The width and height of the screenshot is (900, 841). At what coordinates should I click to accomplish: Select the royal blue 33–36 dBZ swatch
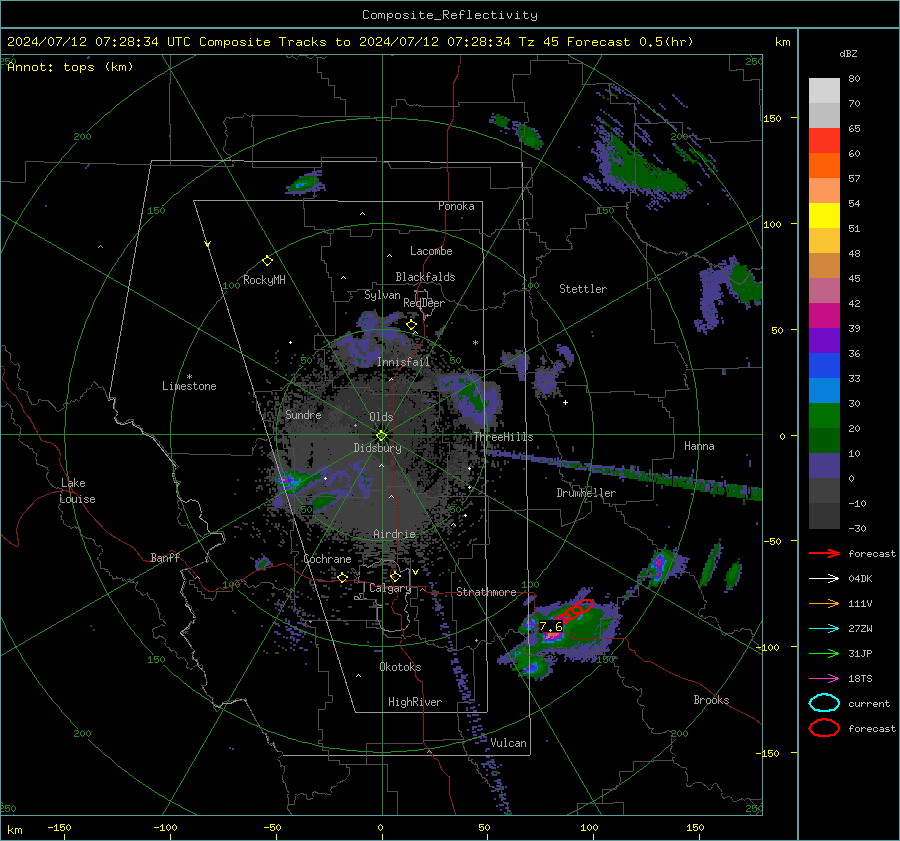pyautogui.click(x=824, y=366)
